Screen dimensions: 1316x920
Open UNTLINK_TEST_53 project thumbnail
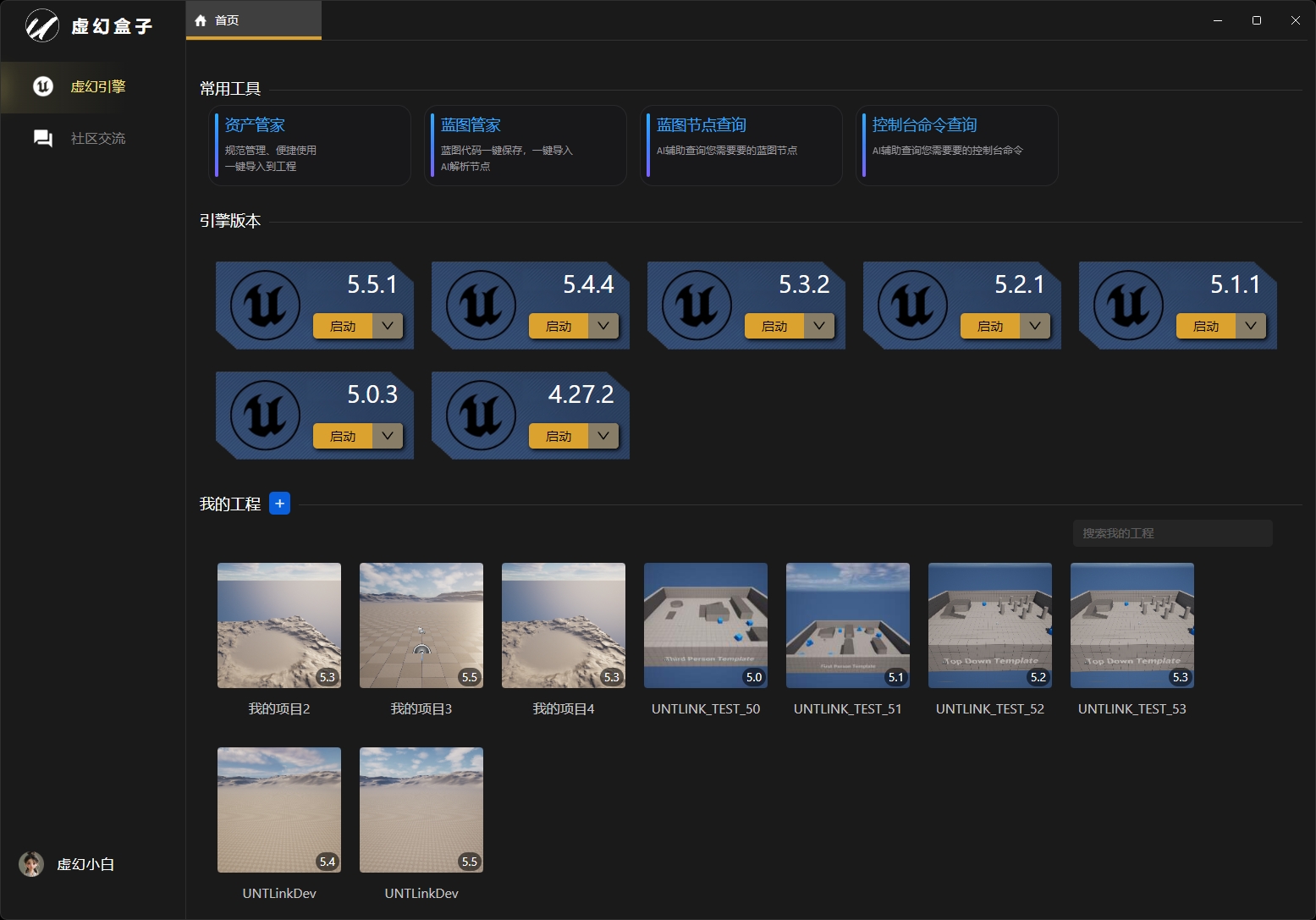[x=1132, y=625]
